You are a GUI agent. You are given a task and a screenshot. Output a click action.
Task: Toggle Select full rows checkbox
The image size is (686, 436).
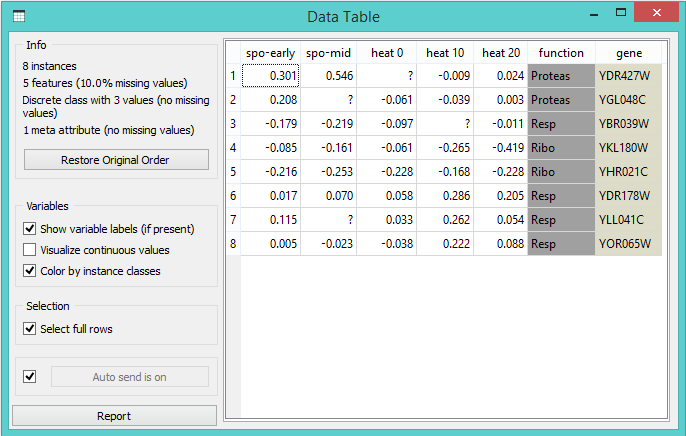29,329
